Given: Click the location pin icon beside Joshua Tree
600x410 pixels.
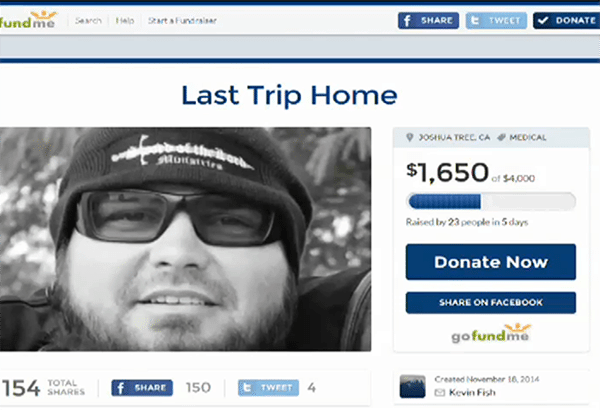Looking at the screenshot, I should point(409,137).
